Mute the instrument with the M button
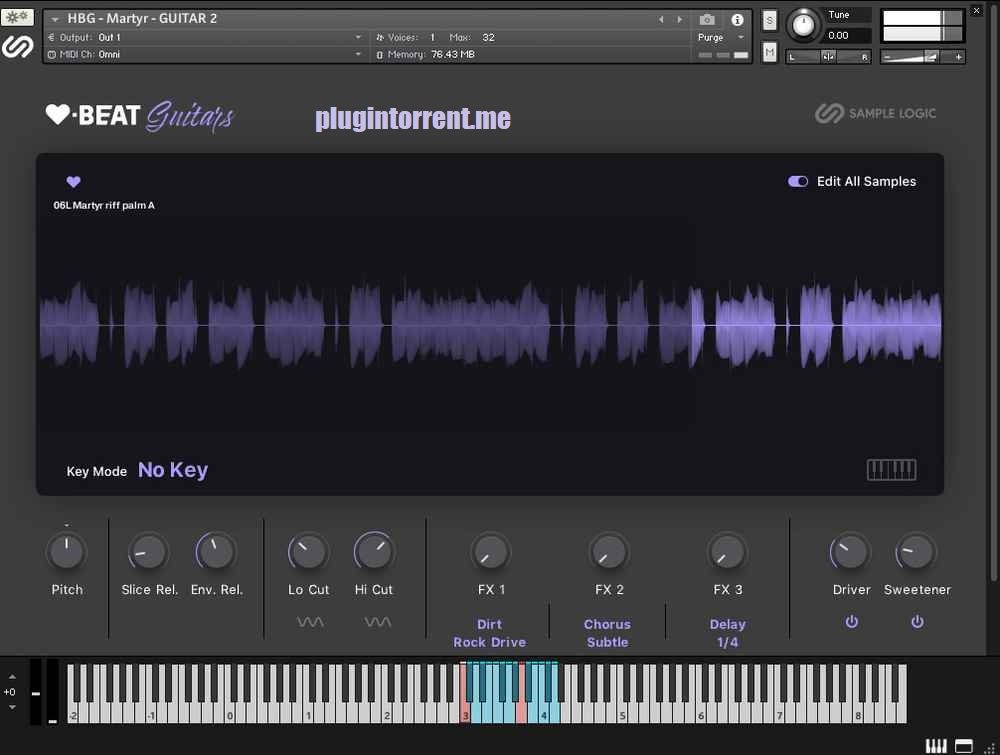 pos(770,52)
